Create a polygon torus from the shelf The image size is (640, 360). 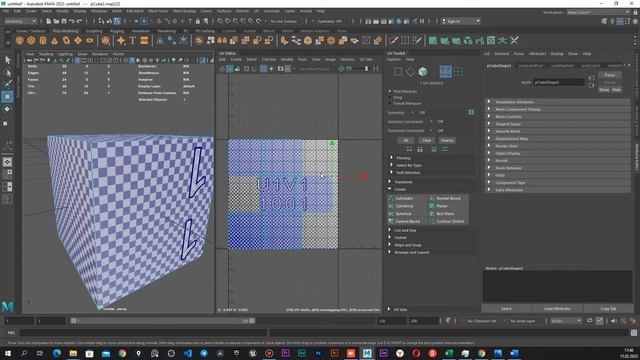pos(66,40)
